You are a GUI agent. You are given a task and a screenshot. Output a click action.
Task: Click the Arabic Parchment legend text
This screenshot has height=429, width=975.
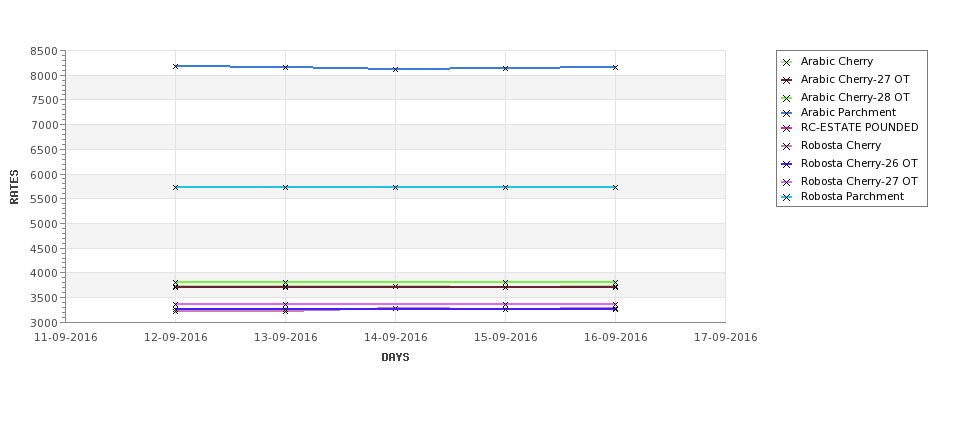click(x=848, y=112)
